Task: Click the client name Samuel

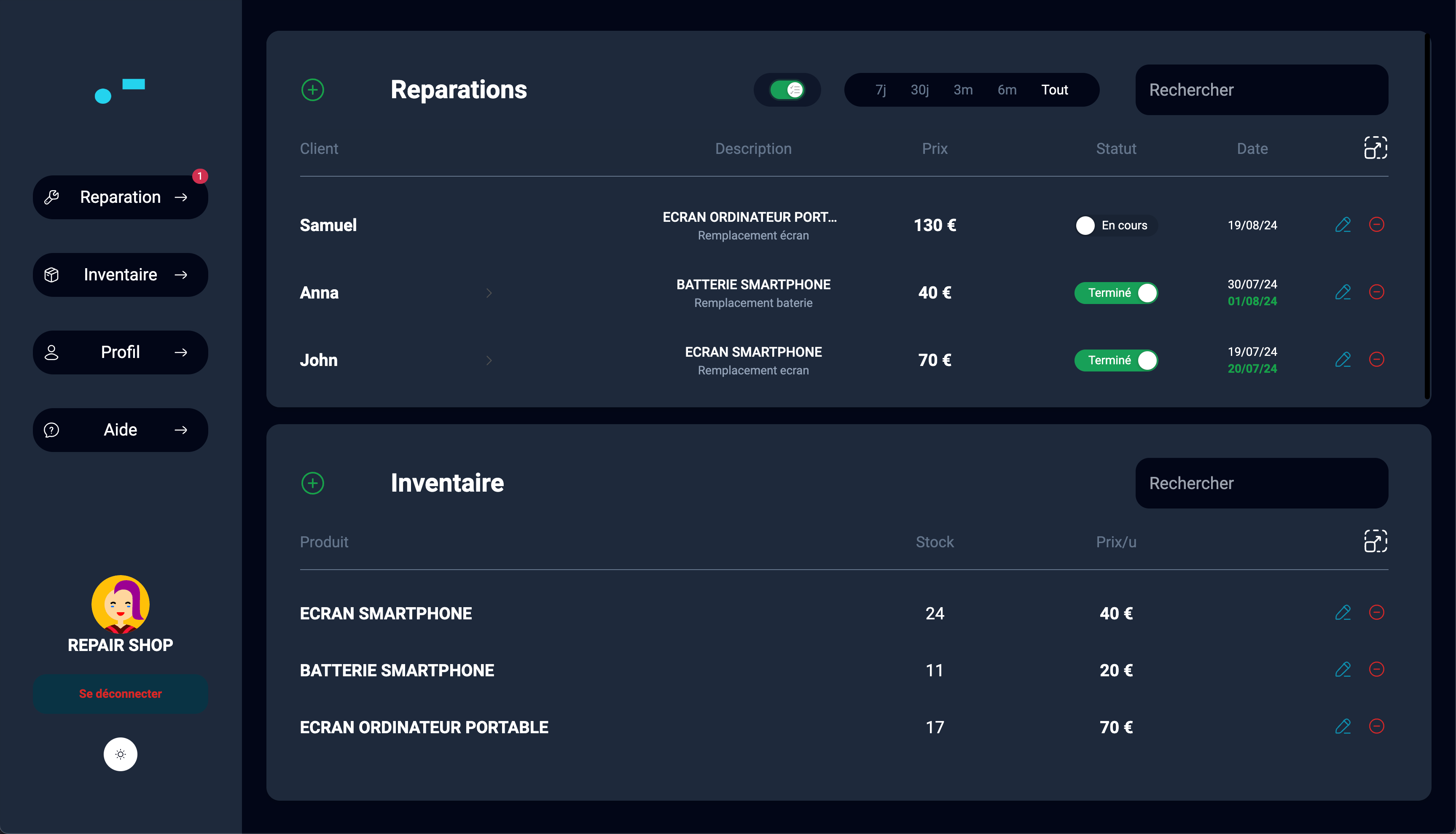Action: (328, 225)
